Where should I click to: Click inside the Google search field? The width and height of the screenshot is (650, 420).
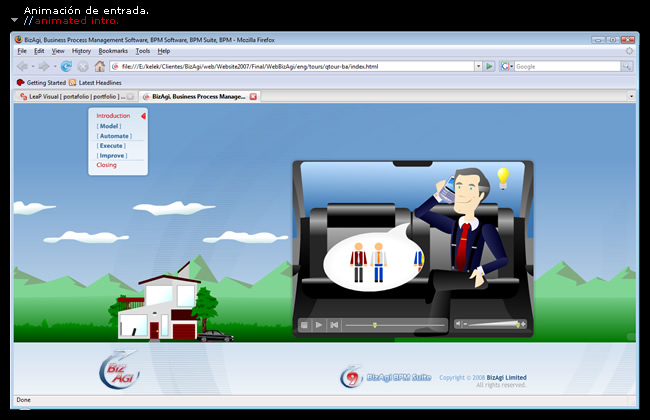[565, 66]
